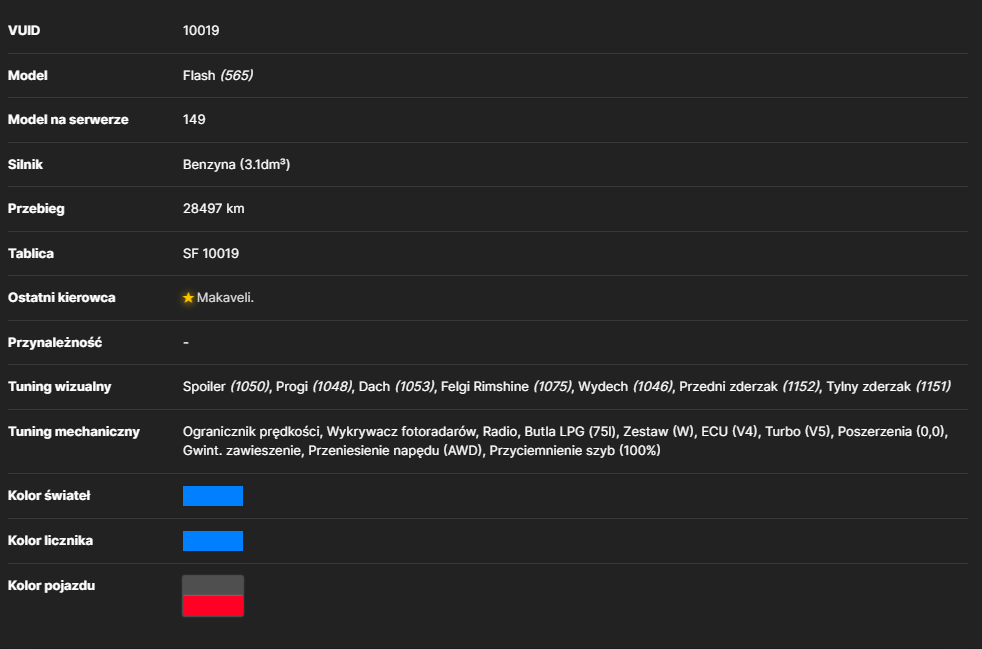Click the Tablica label
This screenshot has width=982, height=649.
(x=31, y=254)
